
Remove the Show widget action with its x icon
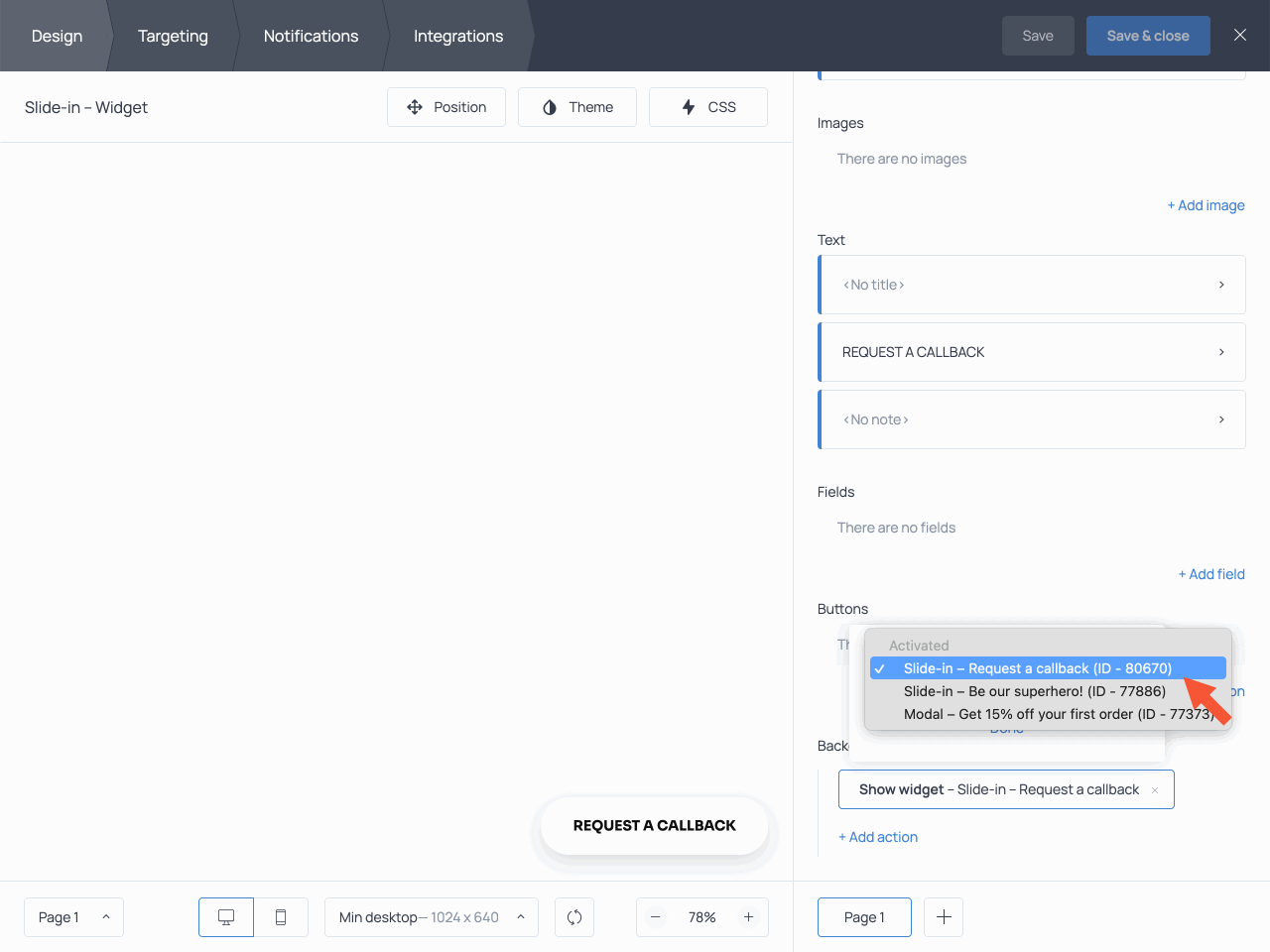[1154, 789]
